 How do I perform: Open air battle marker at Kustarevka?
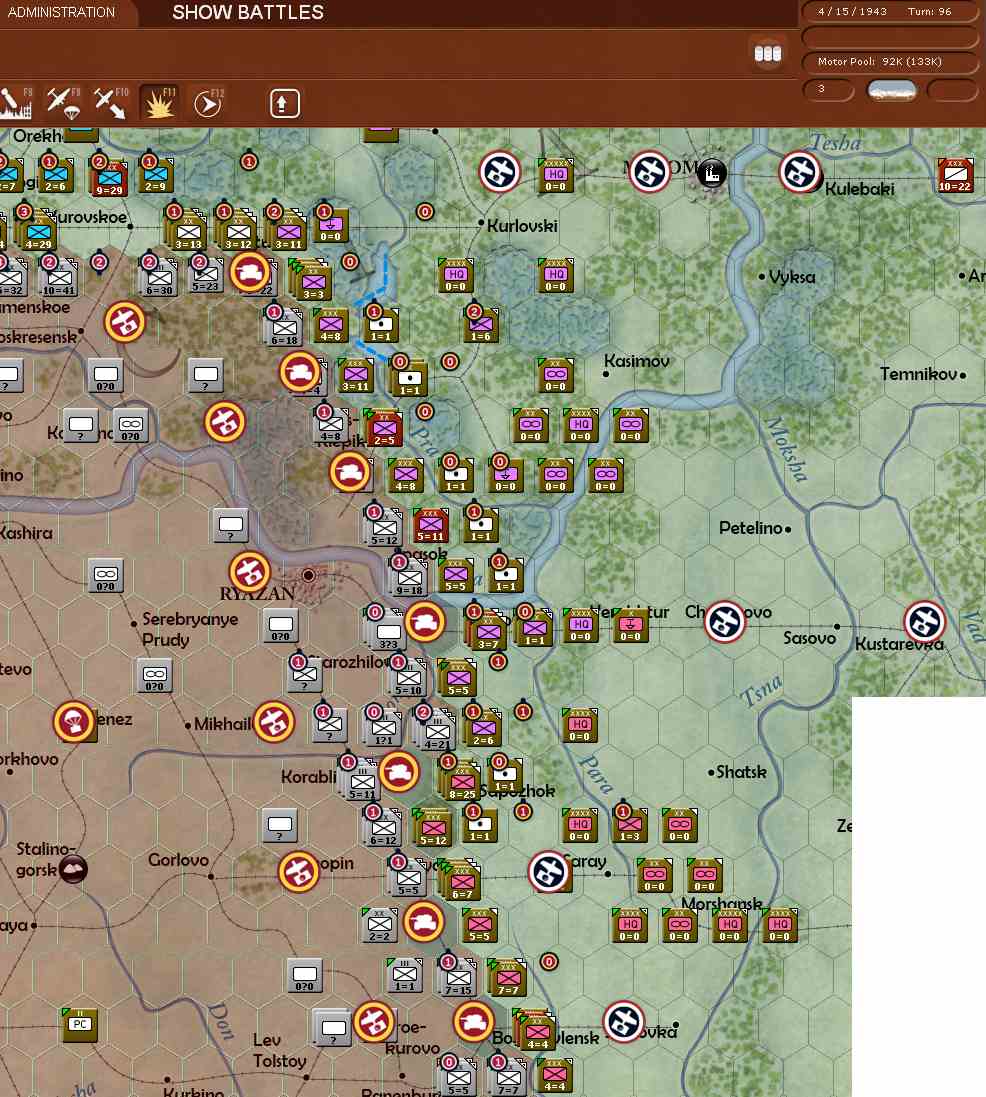[x=924, y=621]
